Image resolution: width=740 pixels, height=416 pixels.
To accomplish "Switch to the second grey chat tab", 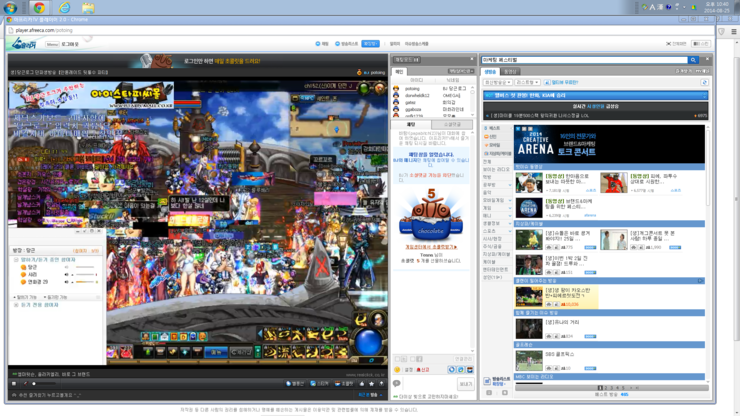I will (452, 124).
